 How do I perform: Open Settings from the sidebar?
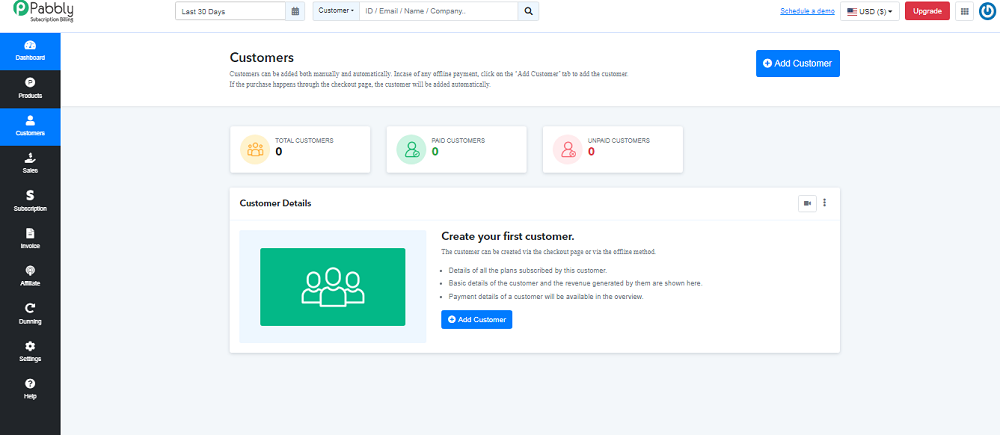[x=30, y=351]
